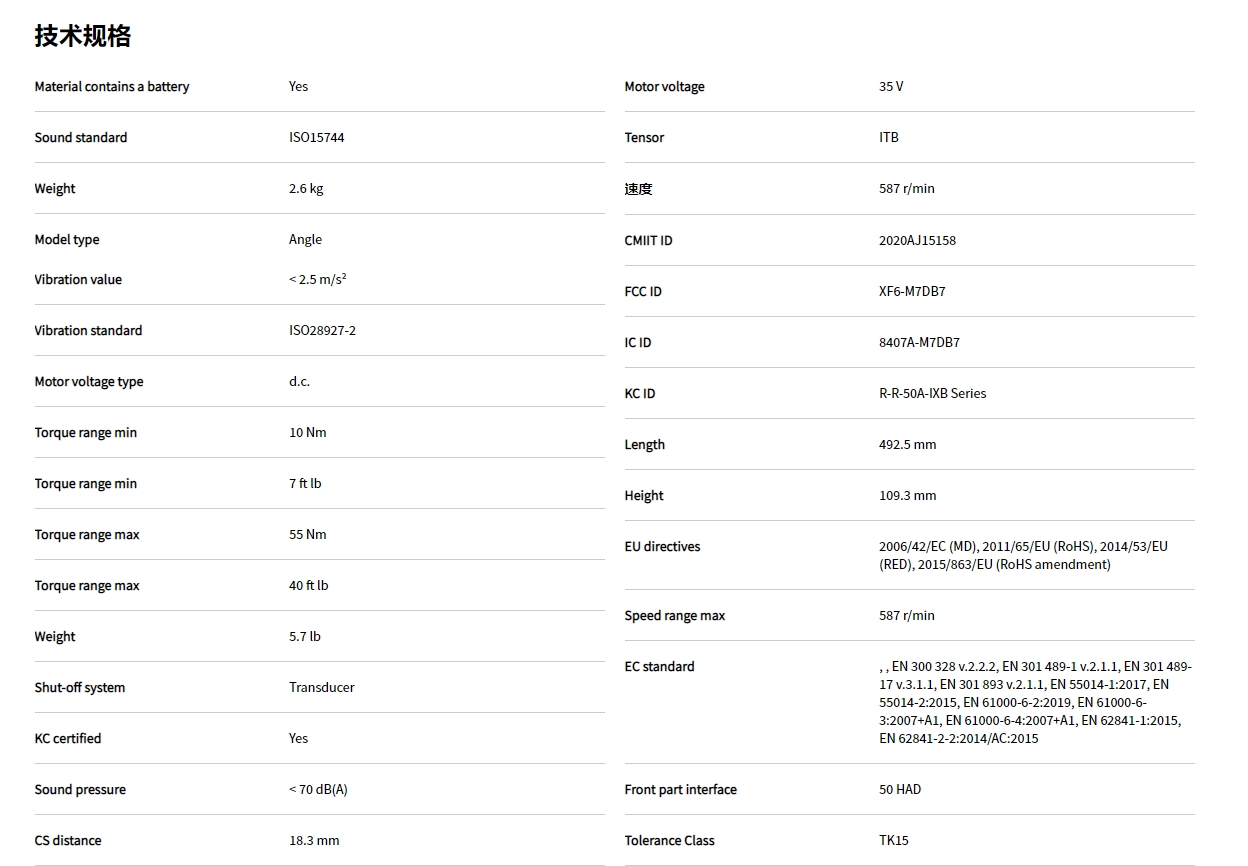The image size is (1248, 866).
Task: Select the 2.6 kg weight value
Action: click(306, 189)
